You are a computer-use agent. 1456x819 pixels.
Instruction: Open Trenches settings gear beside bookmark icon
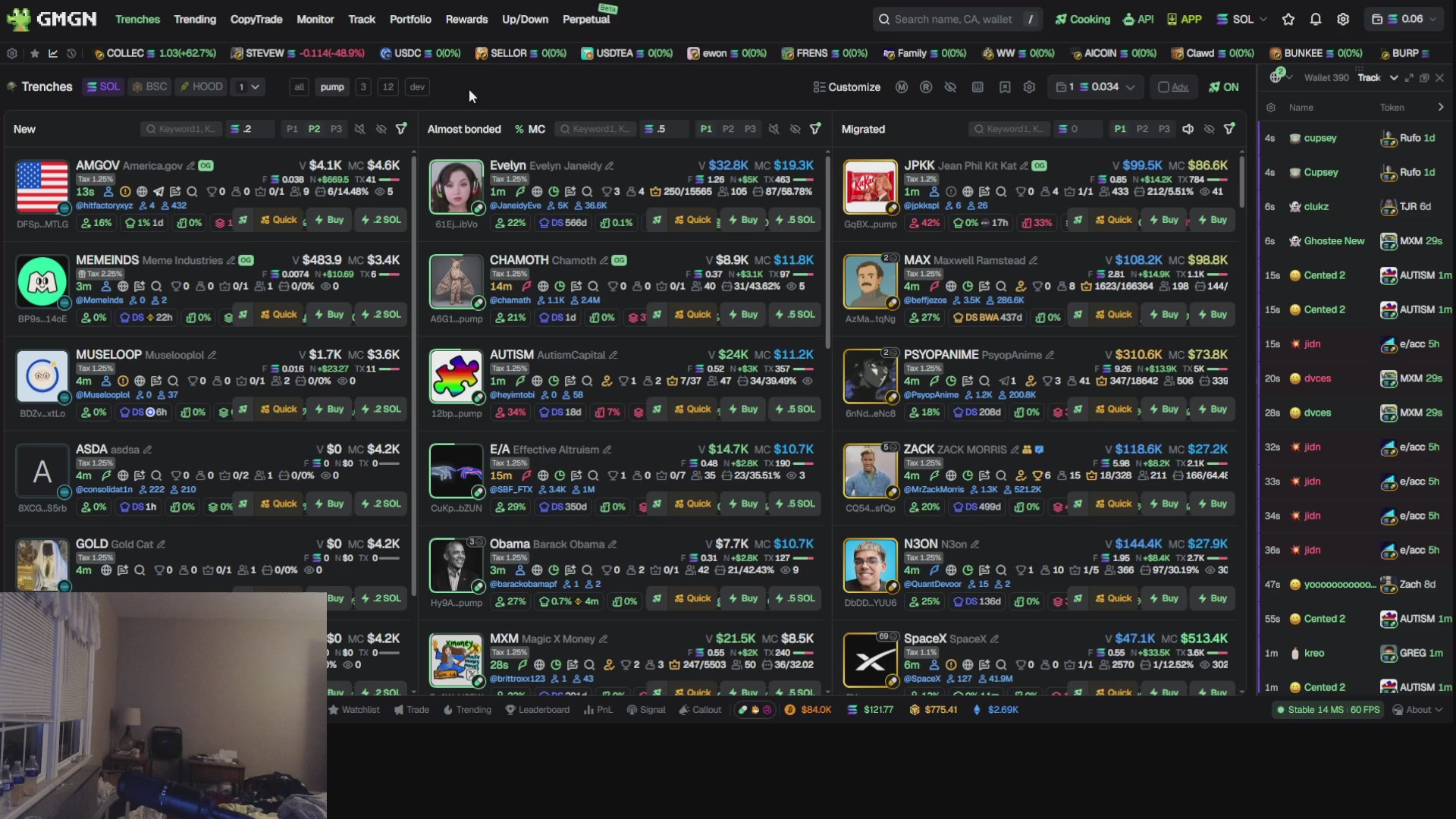click(x=1029, y=87)
